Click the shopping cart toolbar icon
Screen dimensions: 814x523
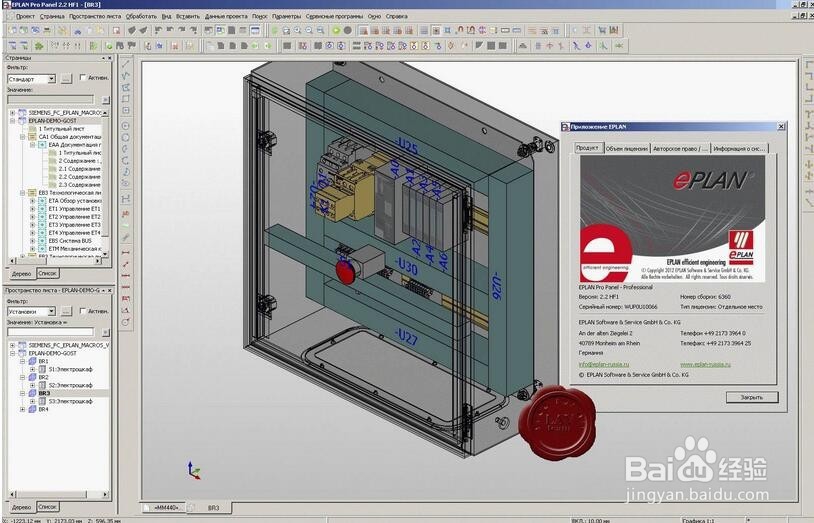coord(602,31)
